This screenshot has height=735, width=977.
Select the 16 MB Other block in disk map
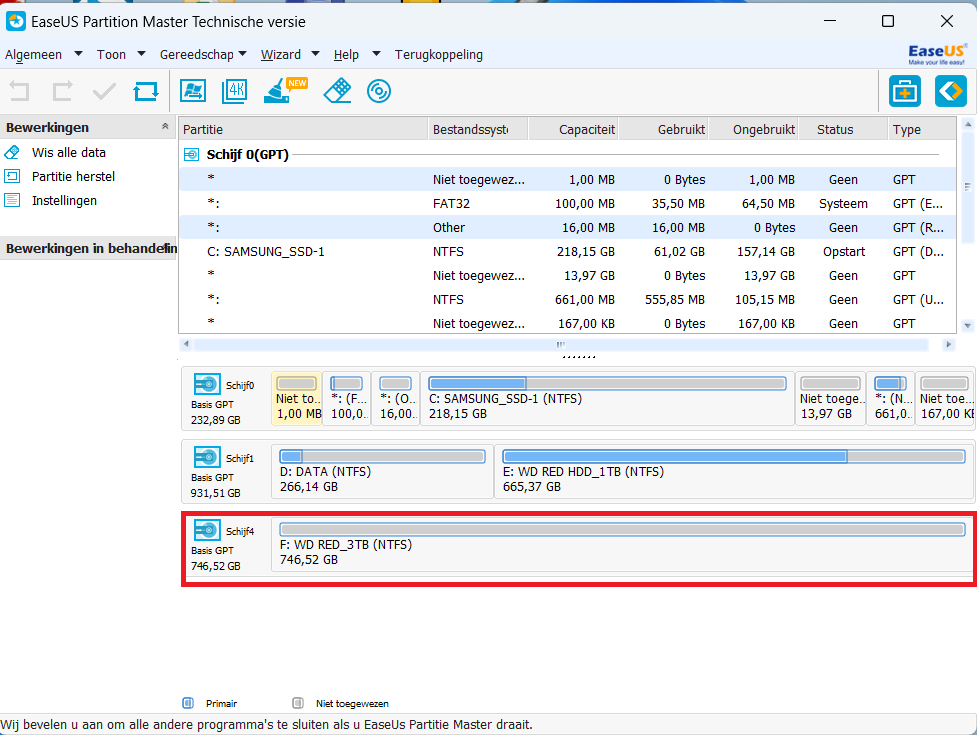click(396, 399)
